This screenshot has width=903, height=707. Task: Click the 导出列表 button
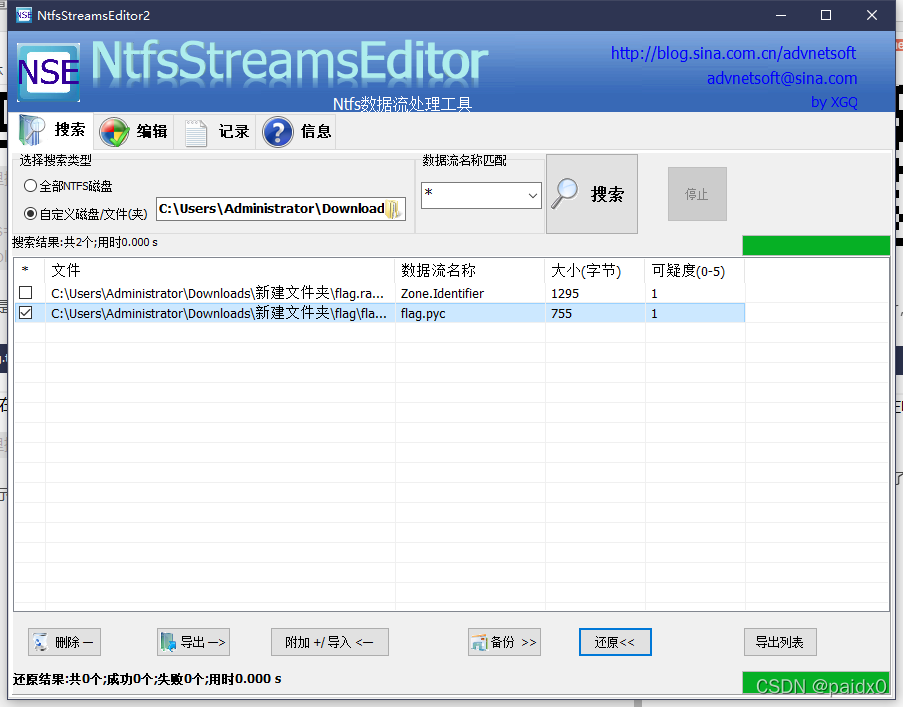pos(780,642)
